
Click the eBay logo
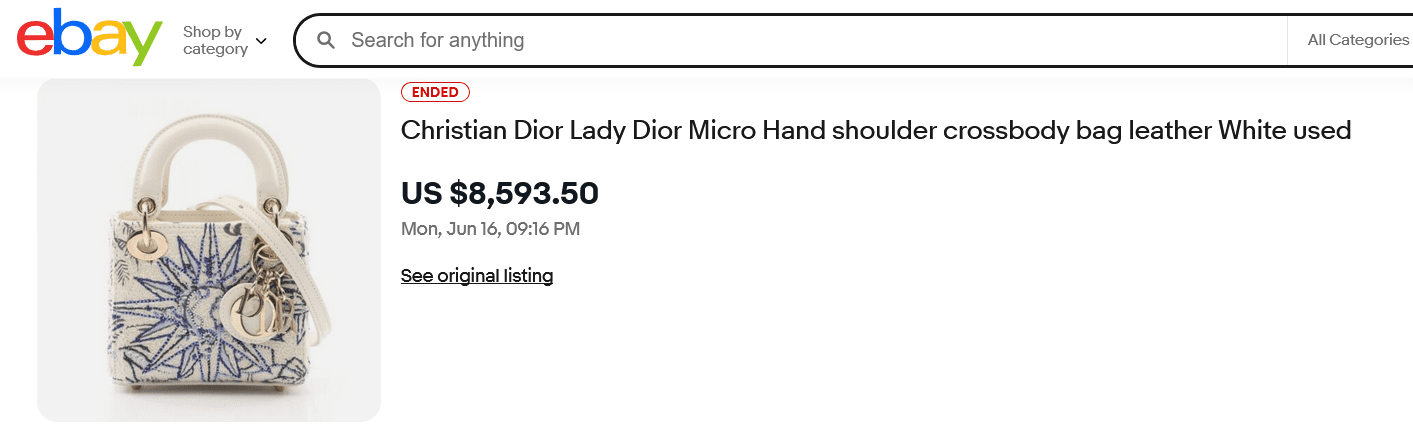pyautogui.click(x=89, y=39)
